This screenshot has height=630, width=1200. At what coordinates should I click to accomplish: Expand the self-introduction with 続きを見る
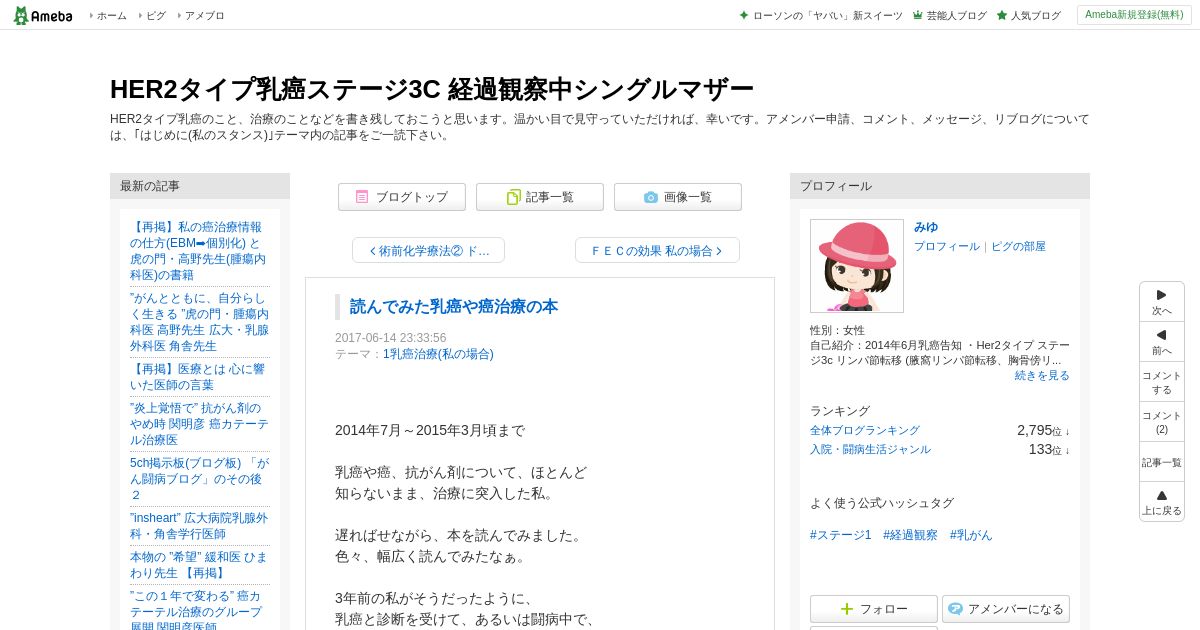[1042, 375]
